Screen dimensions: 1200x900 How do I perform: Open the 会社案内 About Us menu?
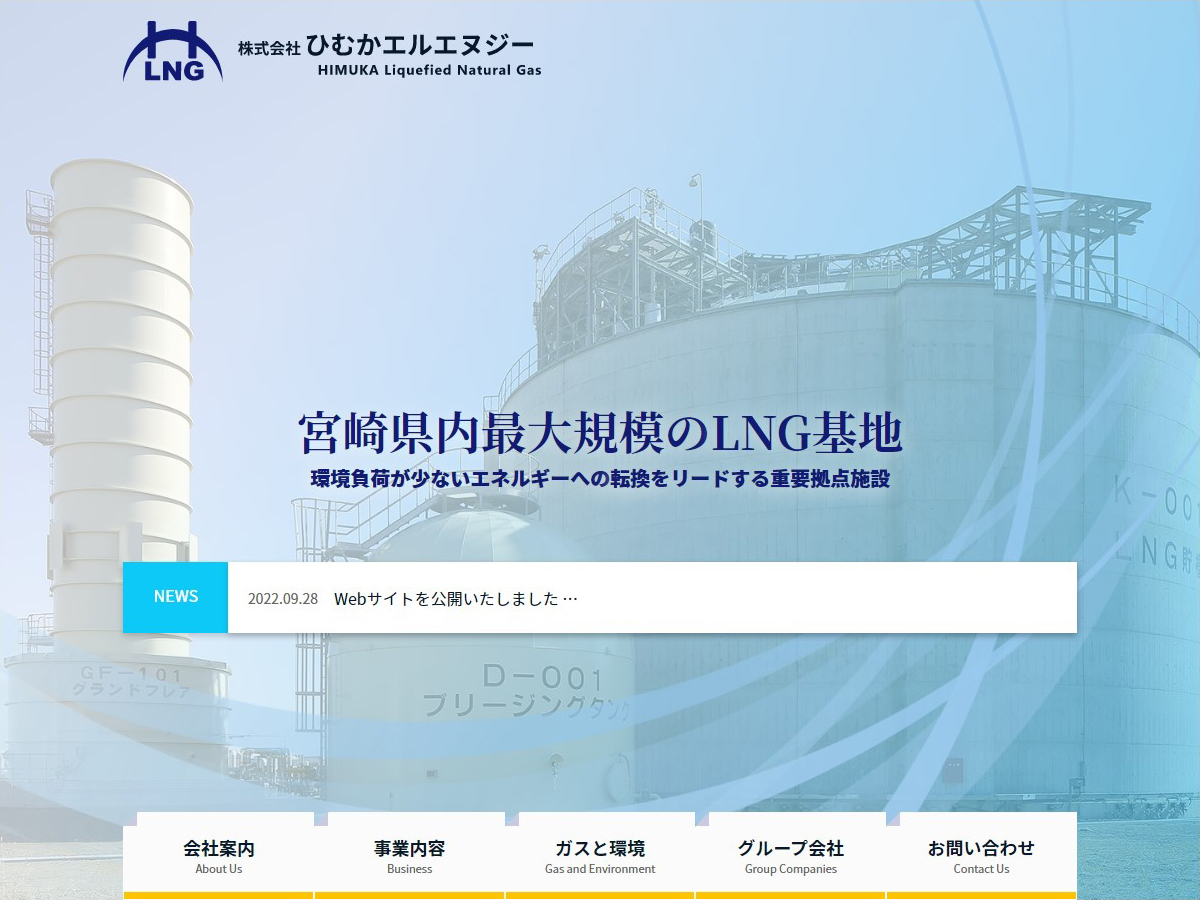[x=219, y=857]
